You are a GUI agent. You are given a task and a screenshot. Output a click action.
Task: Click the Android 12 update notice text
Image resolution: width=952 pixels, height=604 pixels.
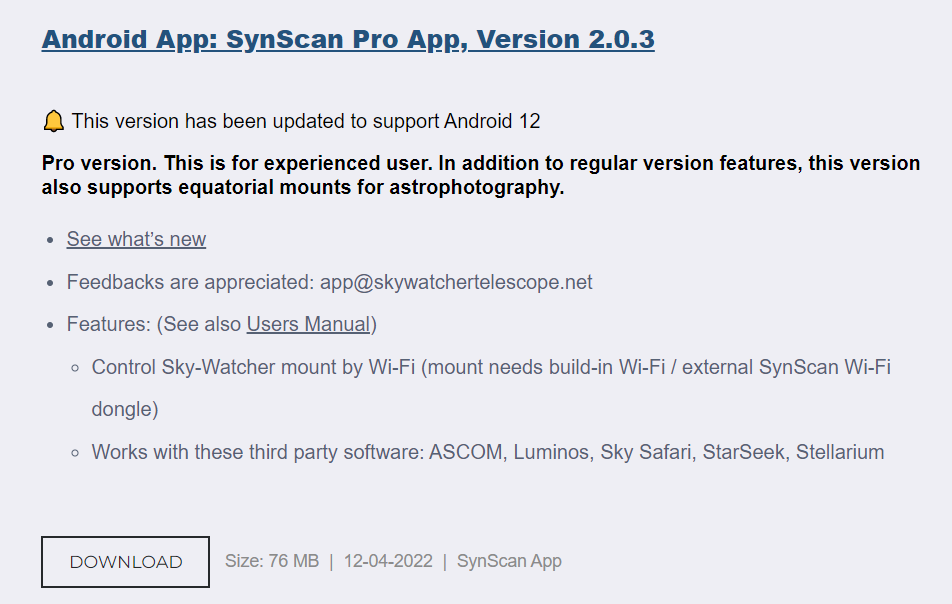click(306, 122)
